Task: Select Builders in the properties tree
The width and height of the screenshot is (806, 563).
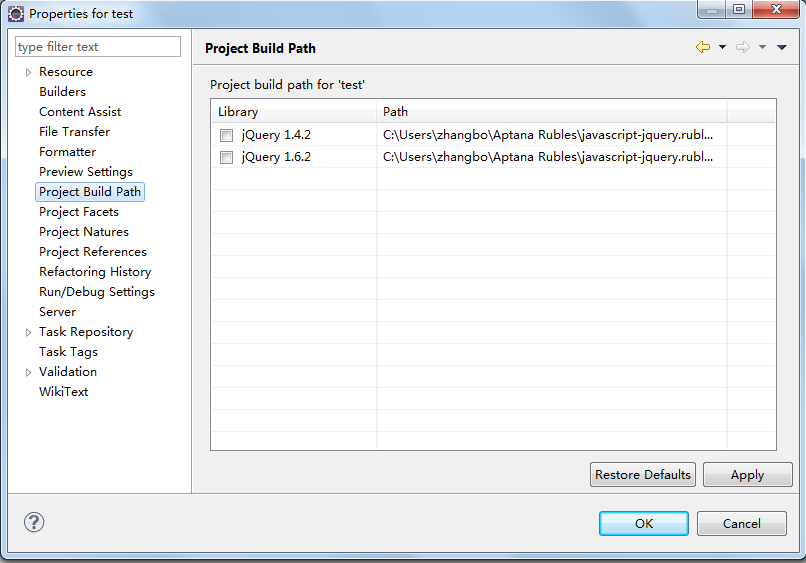Action: 62,92
